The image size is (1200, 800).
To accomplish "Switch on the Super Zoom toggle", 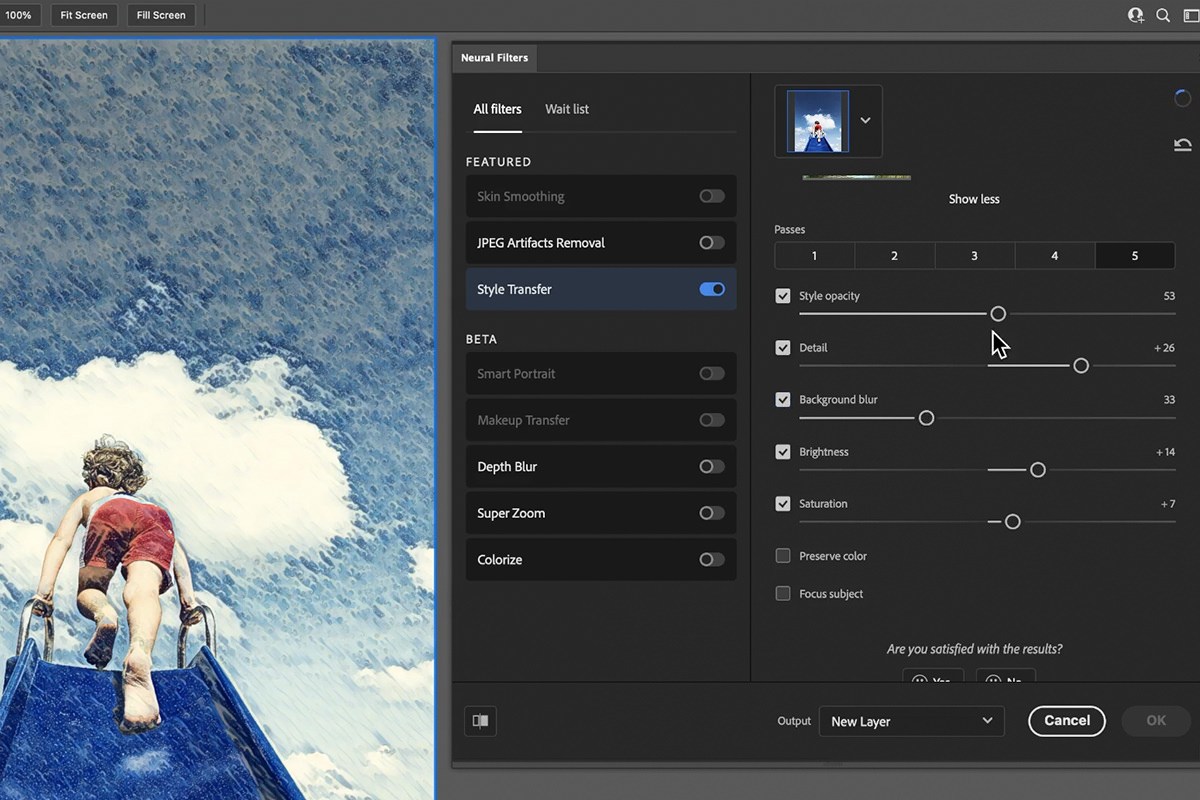I will [712, 513].
